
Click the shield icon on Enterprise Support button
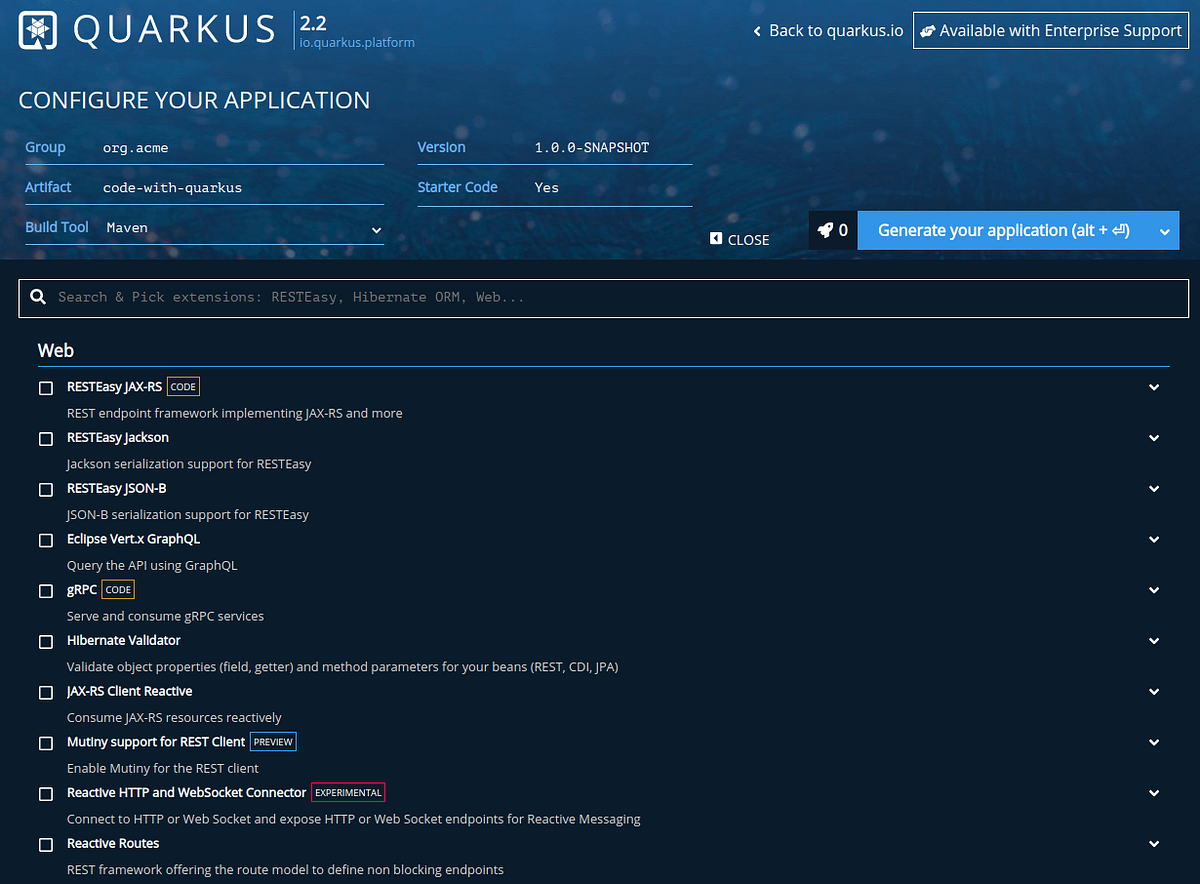928,30
